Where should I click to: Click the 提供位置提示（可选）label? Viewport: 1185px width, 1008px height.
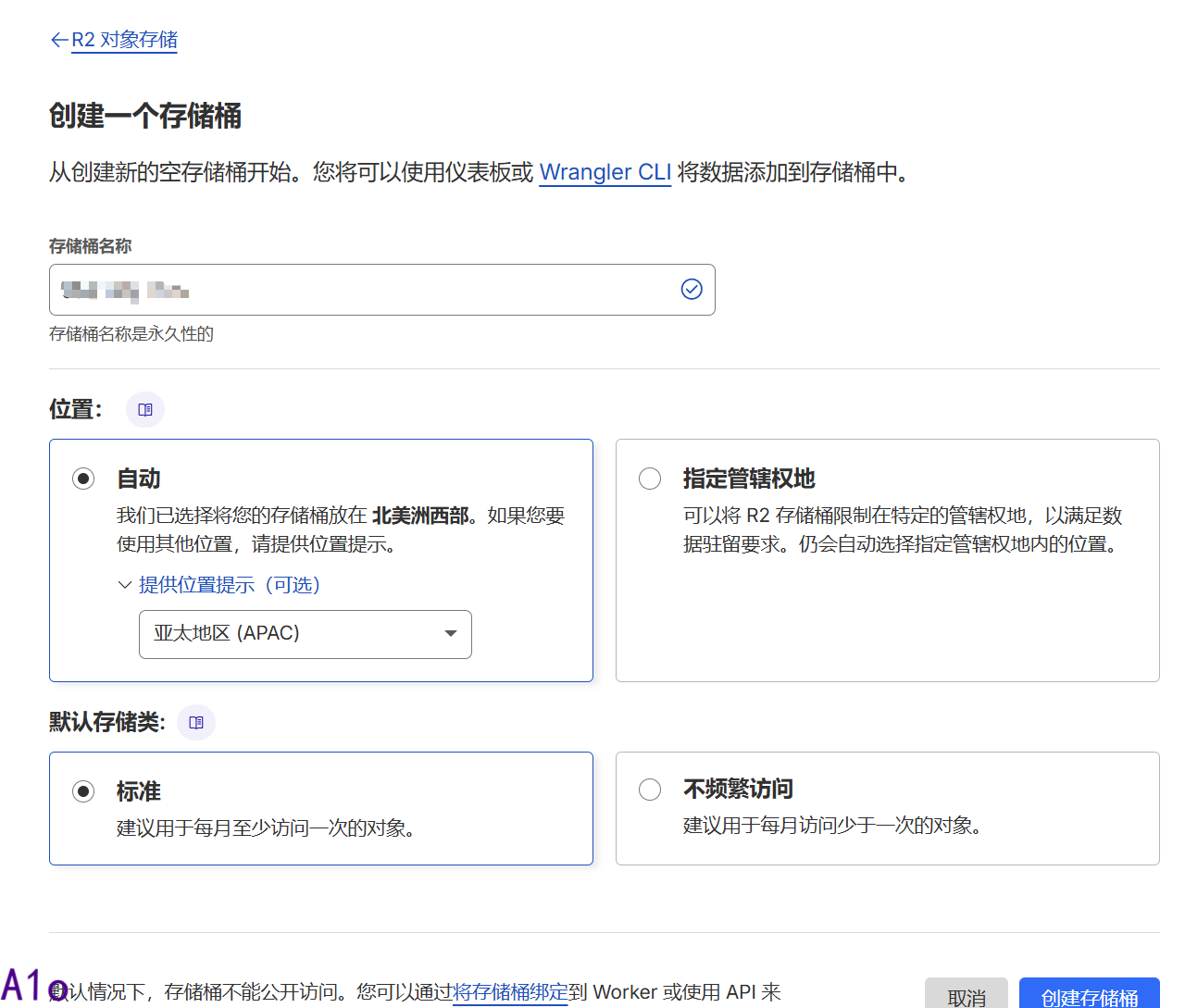pyautogui.click(x=229, y=585)
